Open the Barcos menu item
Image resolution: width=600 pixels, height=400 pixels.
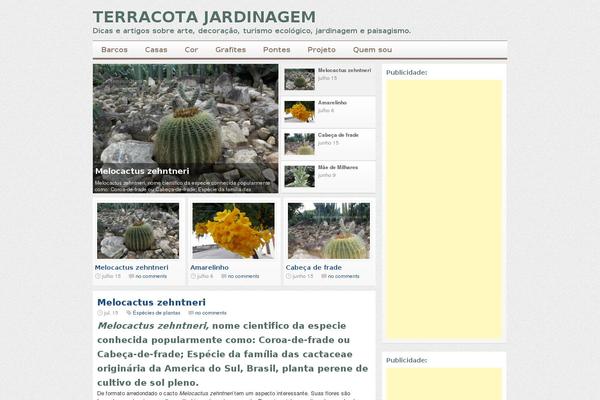114,50
